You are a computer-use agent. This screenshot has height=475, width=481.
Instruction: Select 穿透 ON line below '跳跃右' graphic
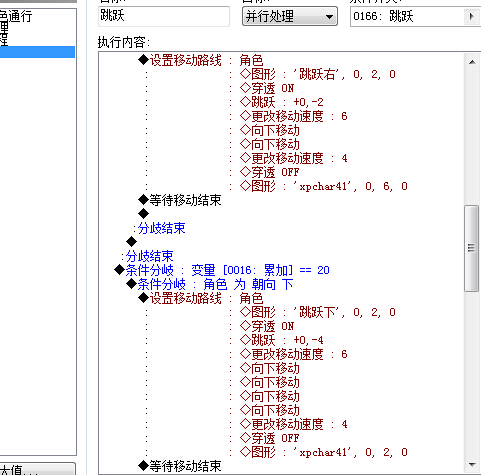click(267, 88)
